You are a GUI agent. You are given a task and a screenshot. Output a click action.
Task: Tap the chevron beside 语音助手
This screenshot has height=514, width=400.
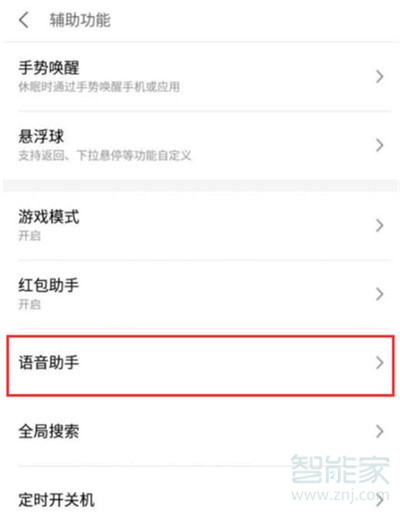[x=380, y=363]
